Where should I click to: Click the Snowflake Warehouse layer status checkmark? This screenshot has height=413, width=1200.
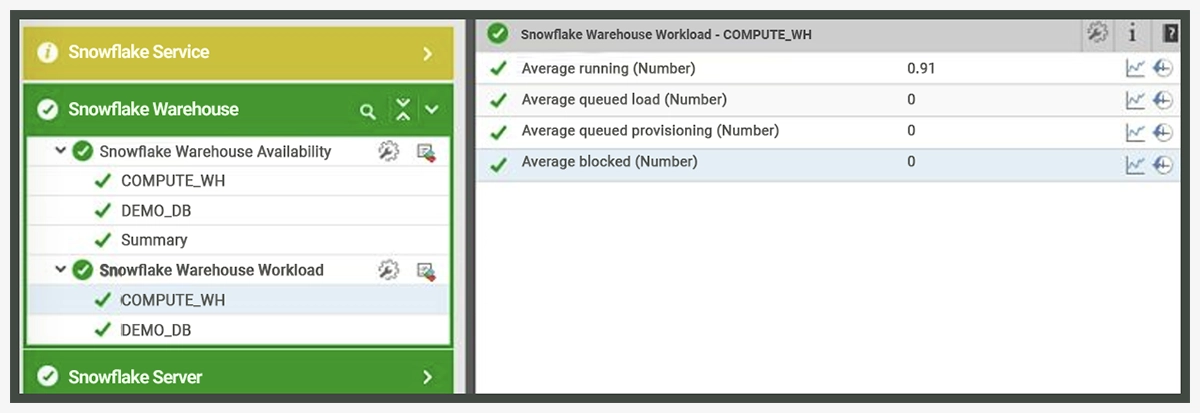(x=47, y=110)
